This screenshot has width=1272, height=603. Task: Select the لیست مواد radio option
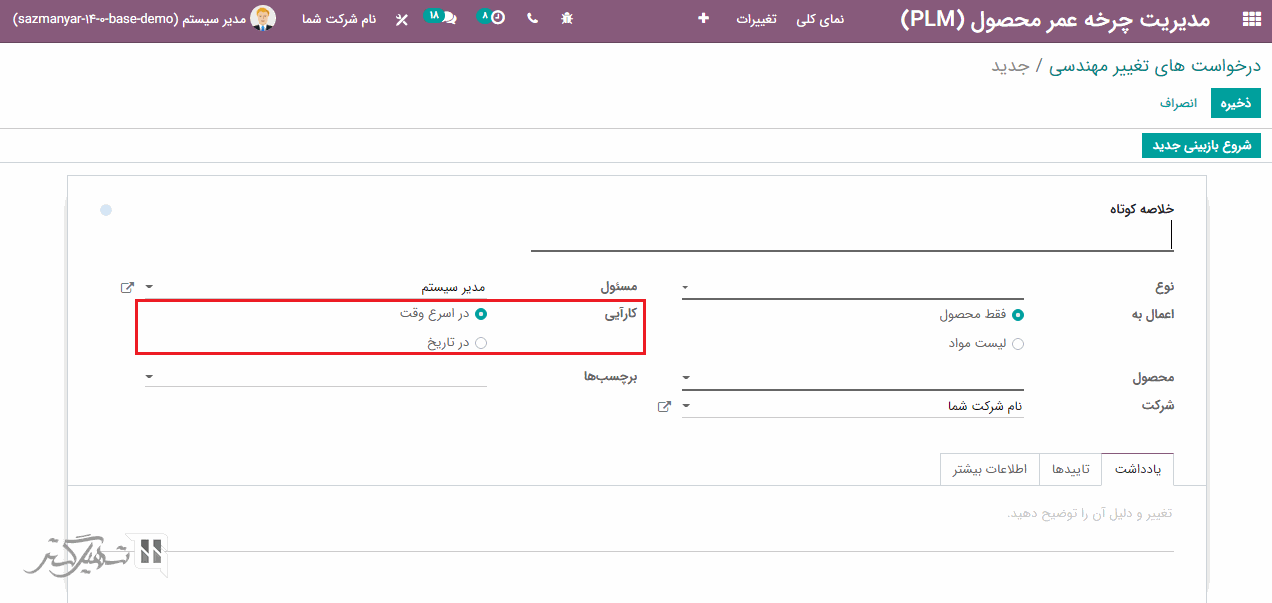click(1018, 344)
